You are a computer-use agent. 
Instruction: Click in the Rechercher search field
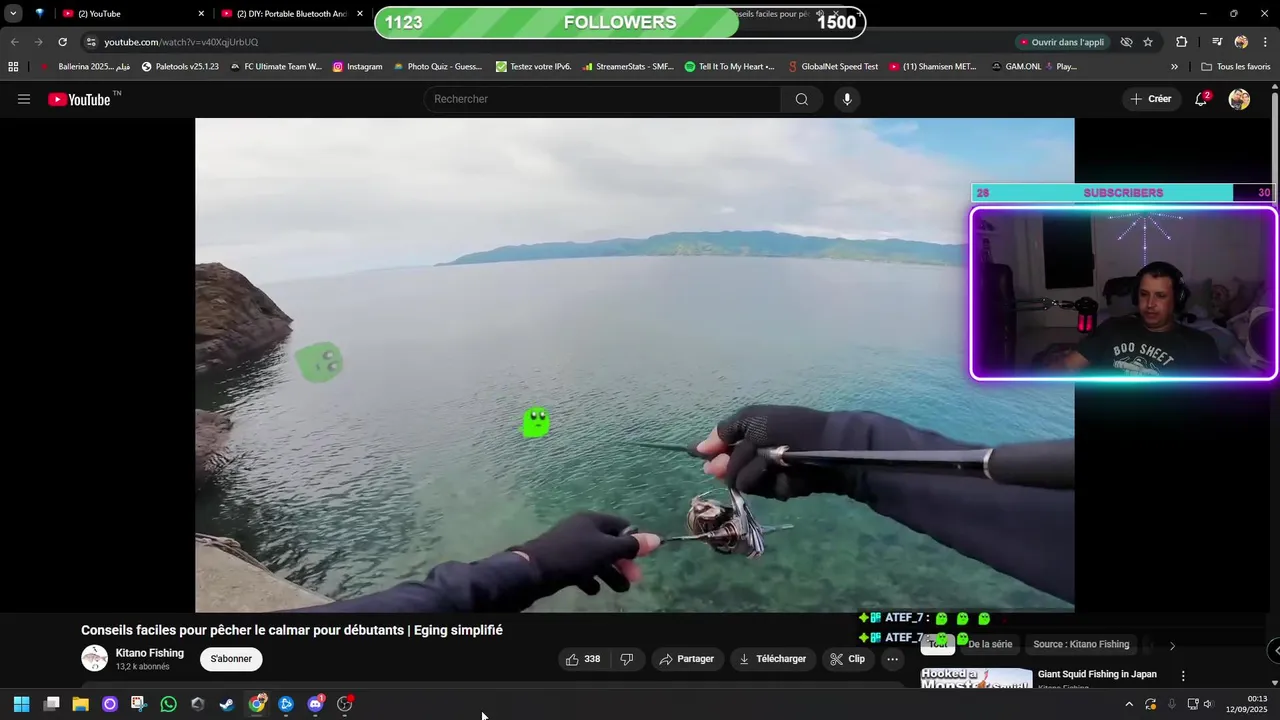[x=603, y=99]
